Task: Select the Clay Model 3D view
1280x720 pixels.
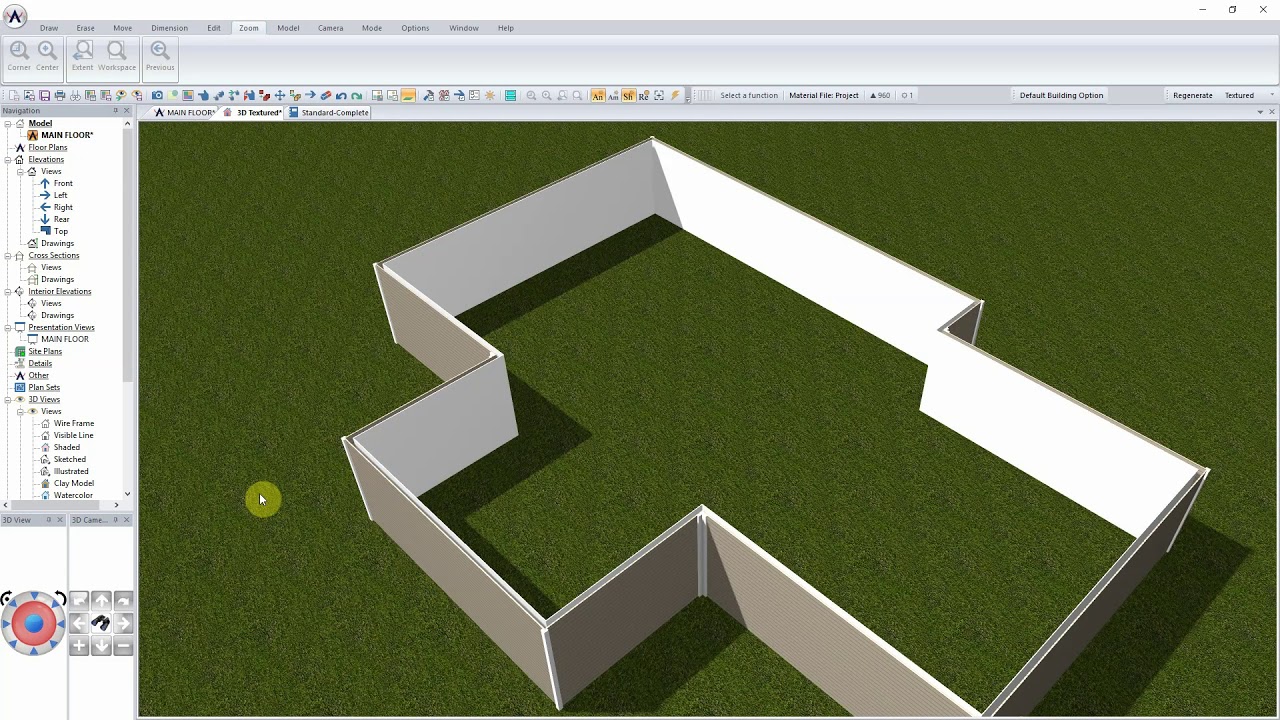Action: [x=74, y=483]
